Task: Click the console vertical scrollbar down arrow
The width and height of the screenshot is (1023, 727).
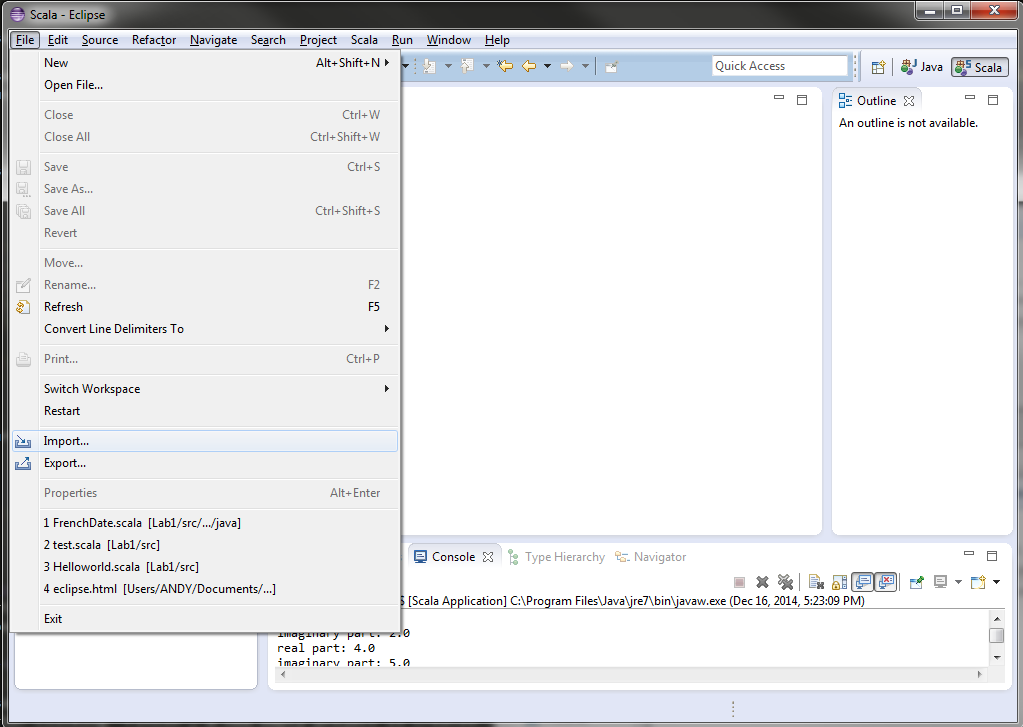Action: coord(996,657)
